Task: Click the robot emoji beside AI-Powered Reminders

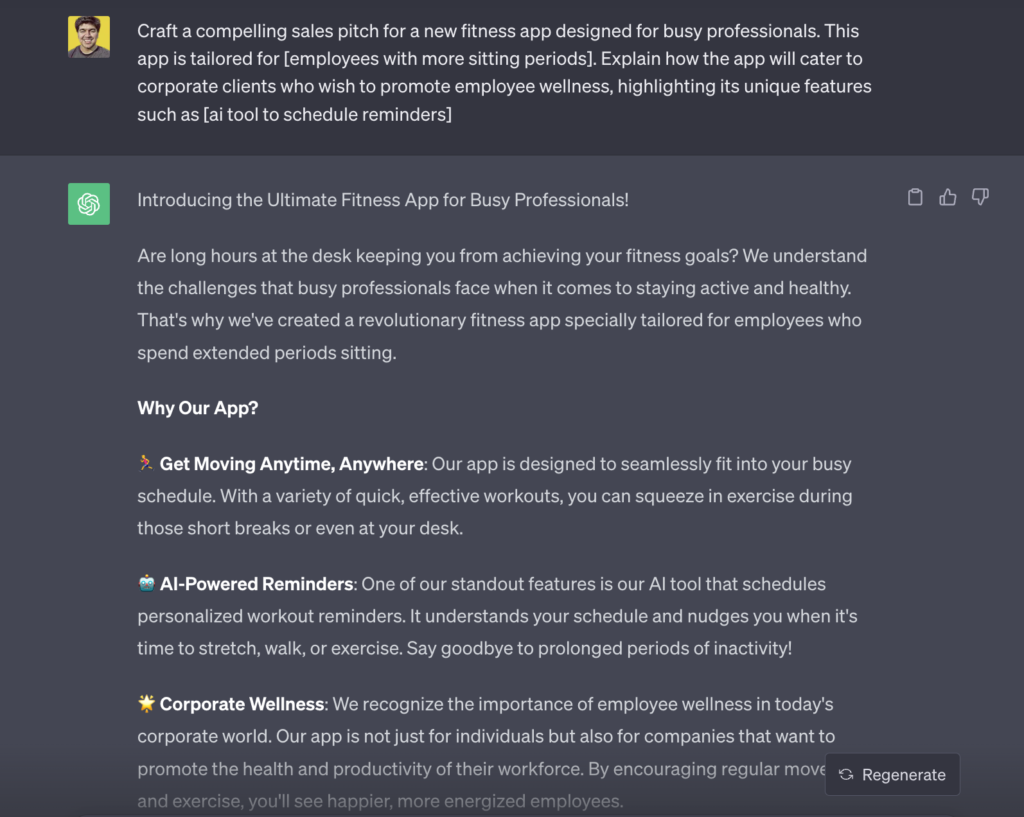Action: [147, 583]
